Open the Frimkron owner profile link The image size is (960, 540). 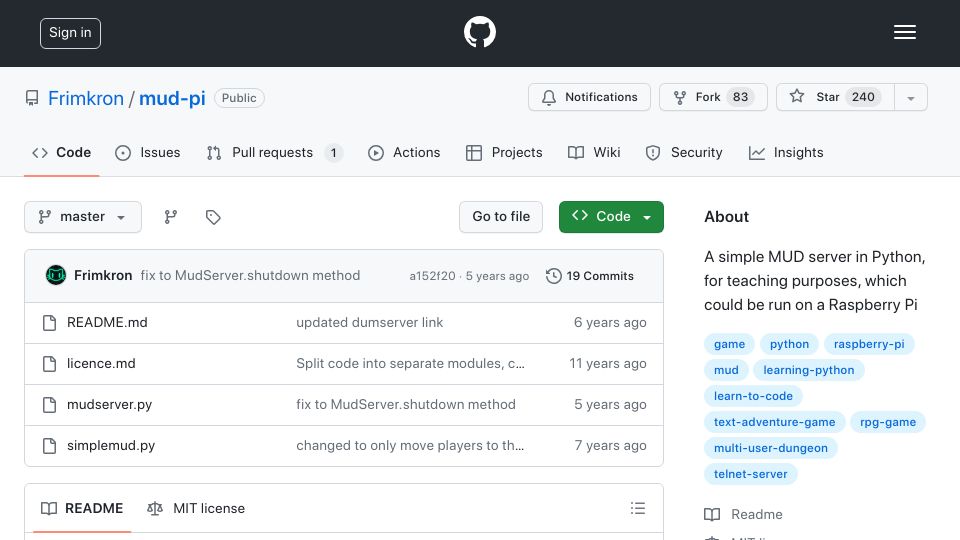(86, 98)
